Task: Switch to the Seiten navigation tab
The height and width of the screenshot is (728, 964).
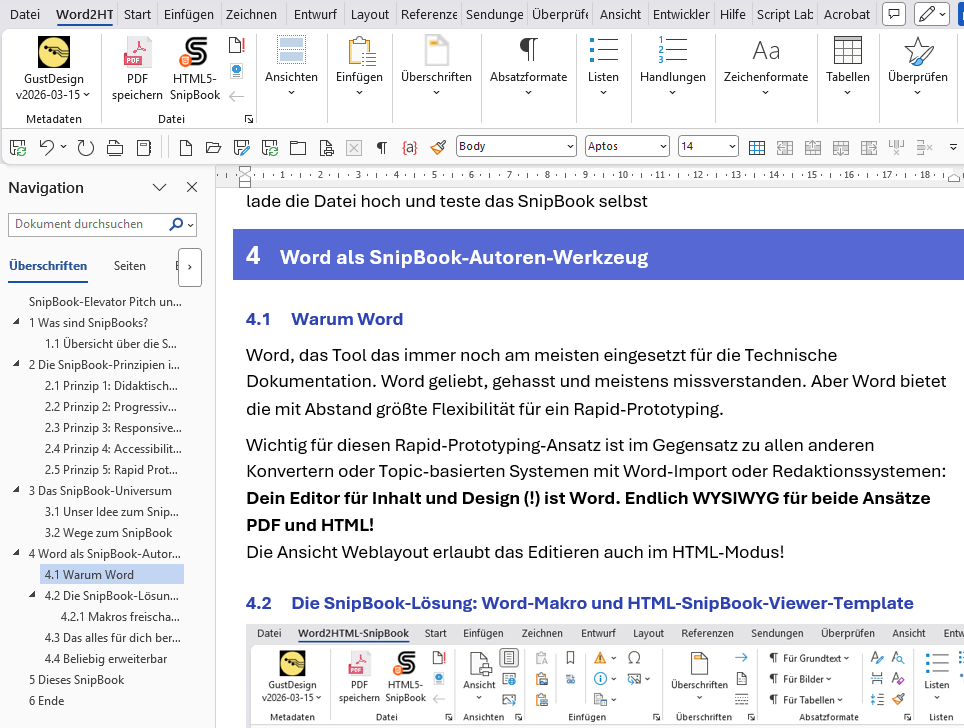Action: point(130,266)
